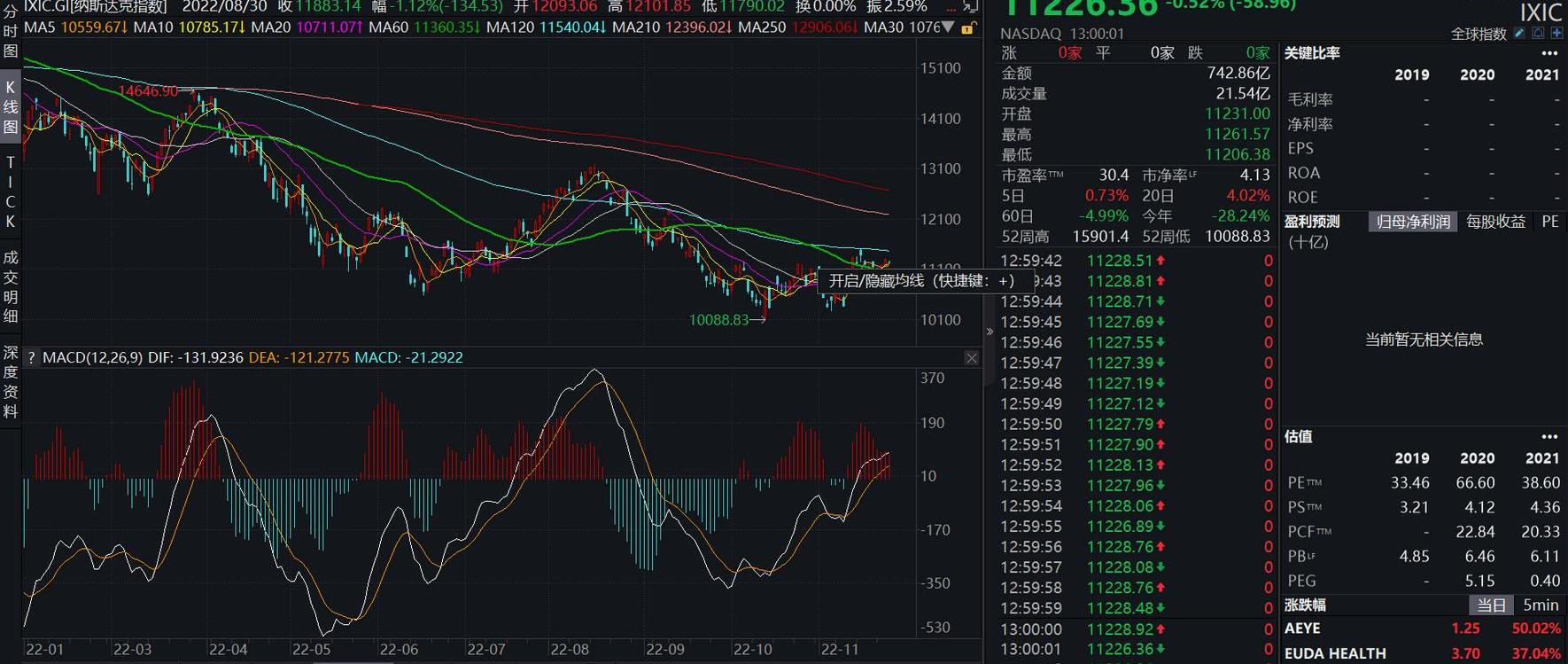Open more options for 关键比率

pos(1549,53)
